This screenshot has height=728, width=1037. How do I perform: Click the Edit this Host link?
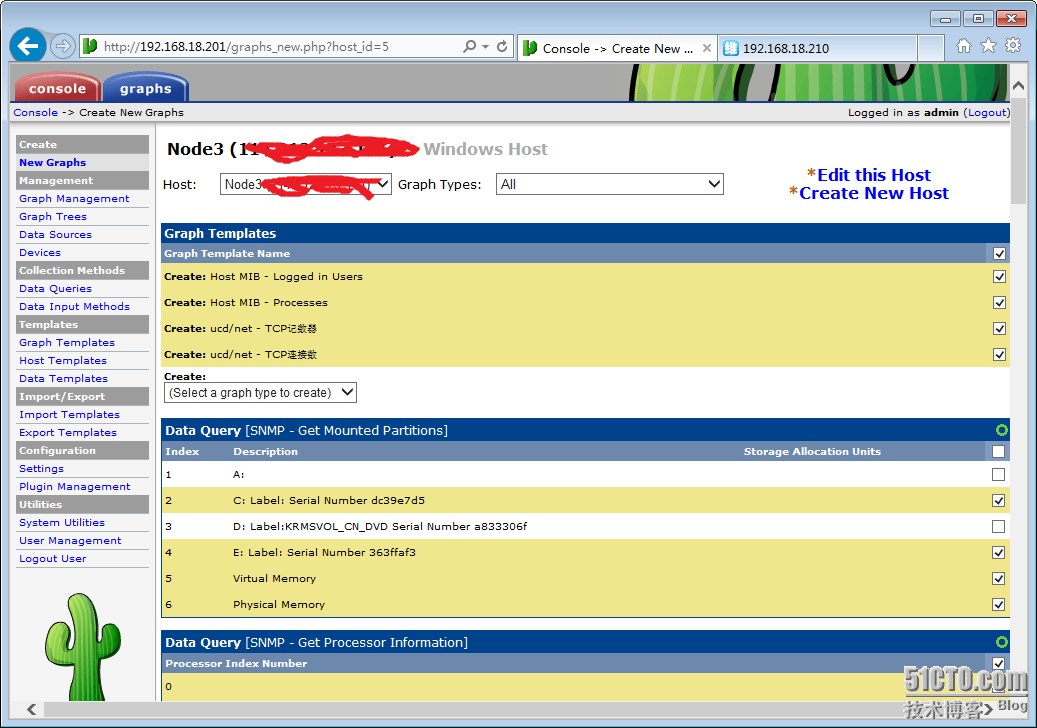(874, 175)
